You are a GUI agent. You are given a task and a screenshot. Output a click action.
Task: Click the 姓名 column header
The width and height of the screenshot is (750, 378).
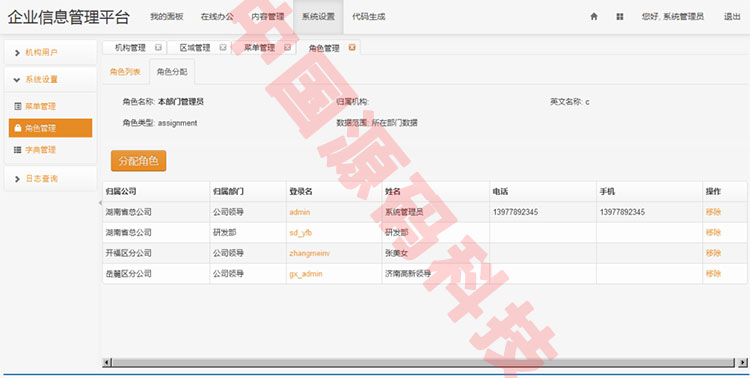pos(435,191)
